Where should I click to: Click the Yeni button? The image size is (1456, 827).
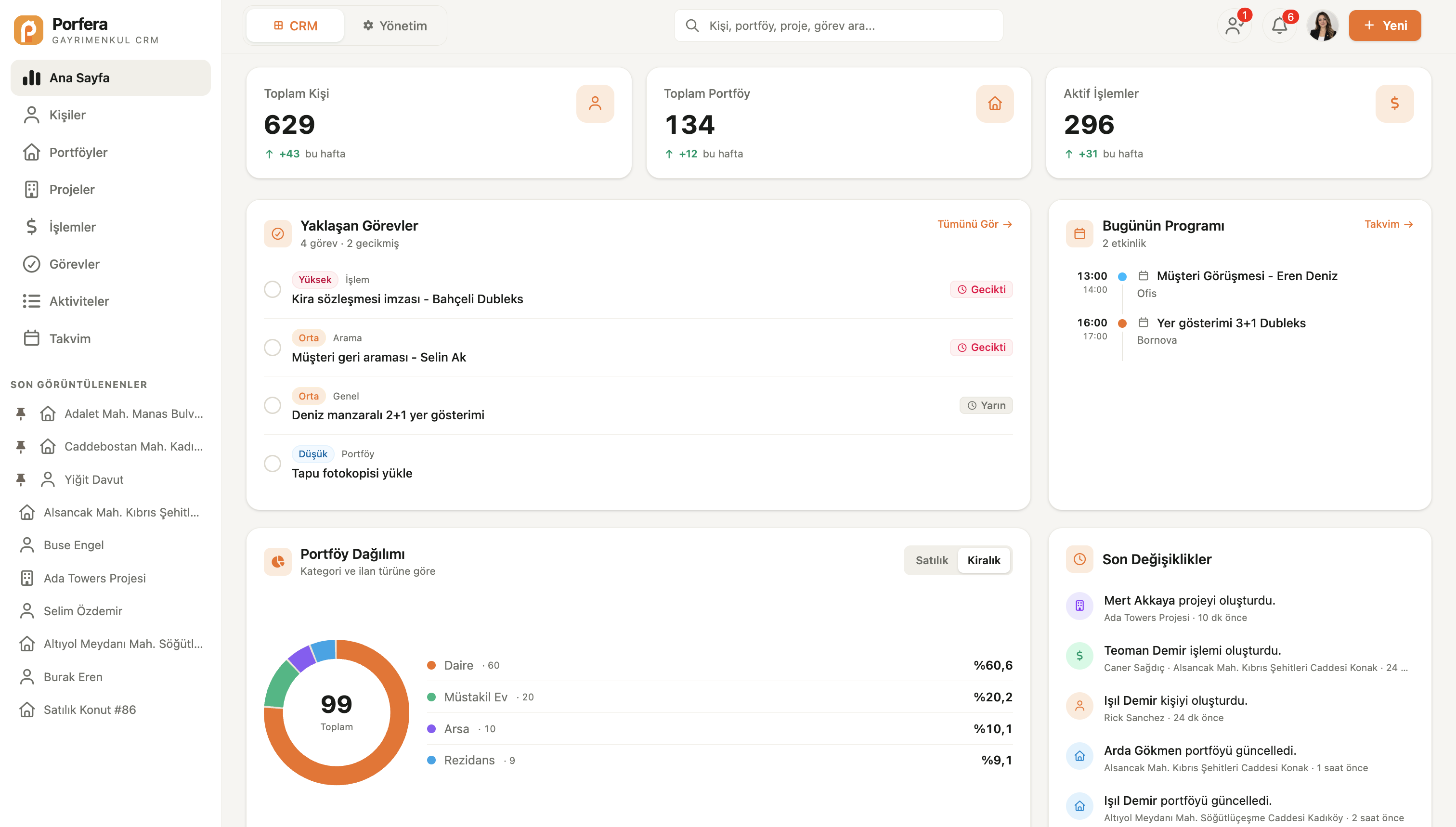1384,26
